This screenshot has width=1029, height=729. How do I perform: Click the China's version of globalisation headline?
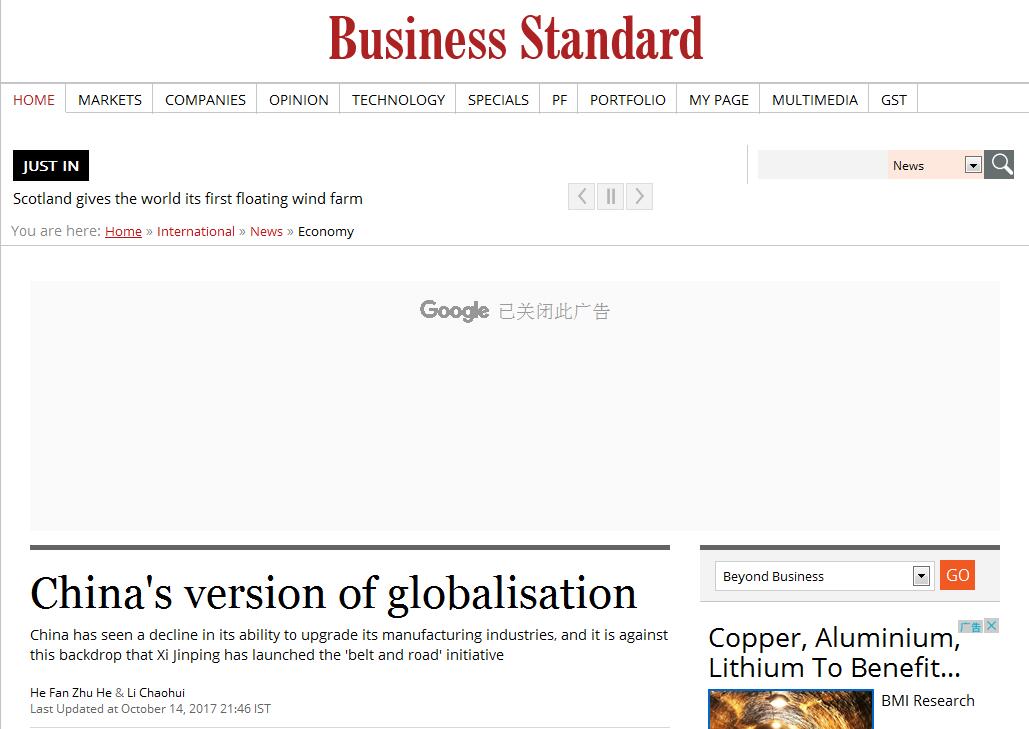coord(333,593)
